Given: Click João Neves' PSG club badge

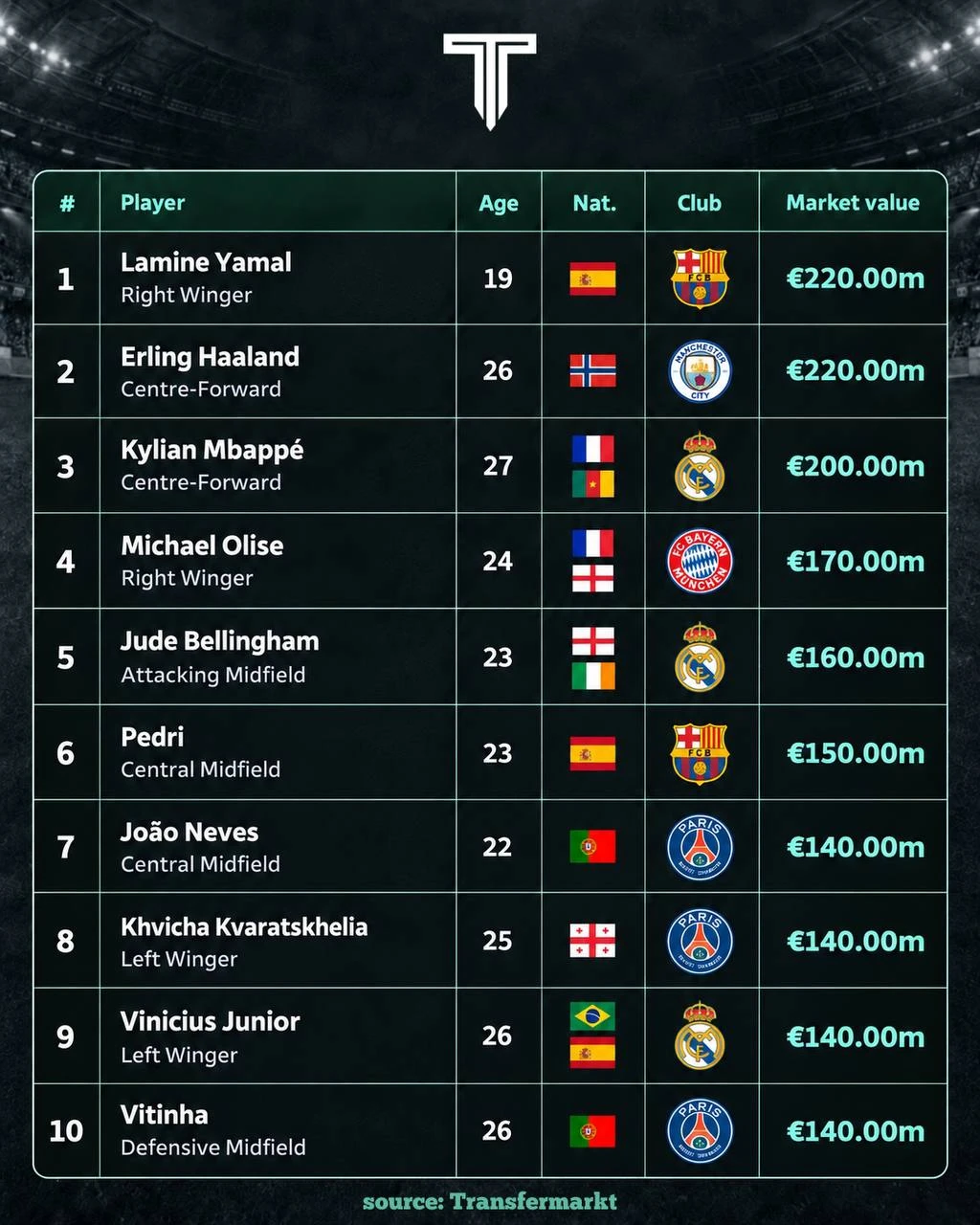Looking at the screenshot, I should click(x=700, y=847).
